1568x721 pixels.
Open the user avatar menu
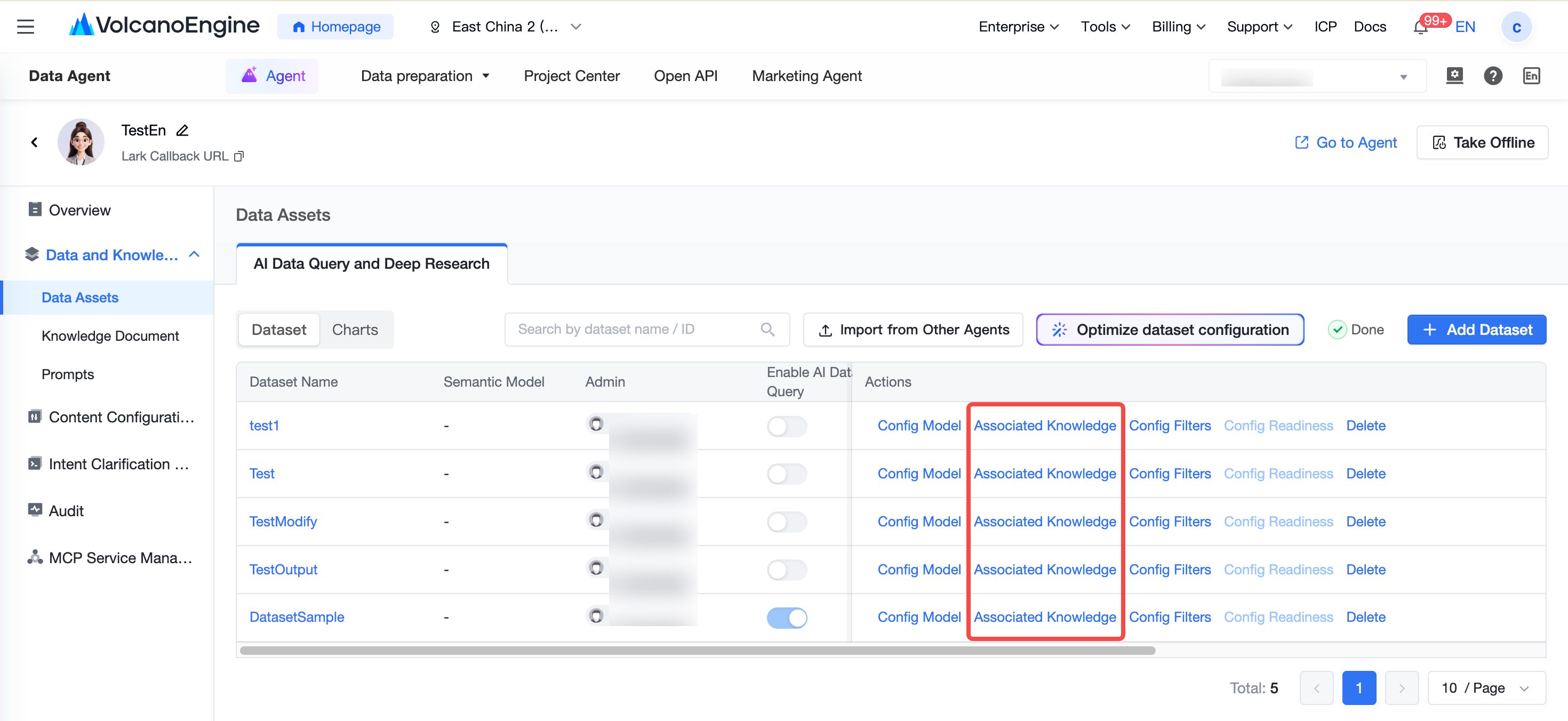click(x=1516, y=27)
